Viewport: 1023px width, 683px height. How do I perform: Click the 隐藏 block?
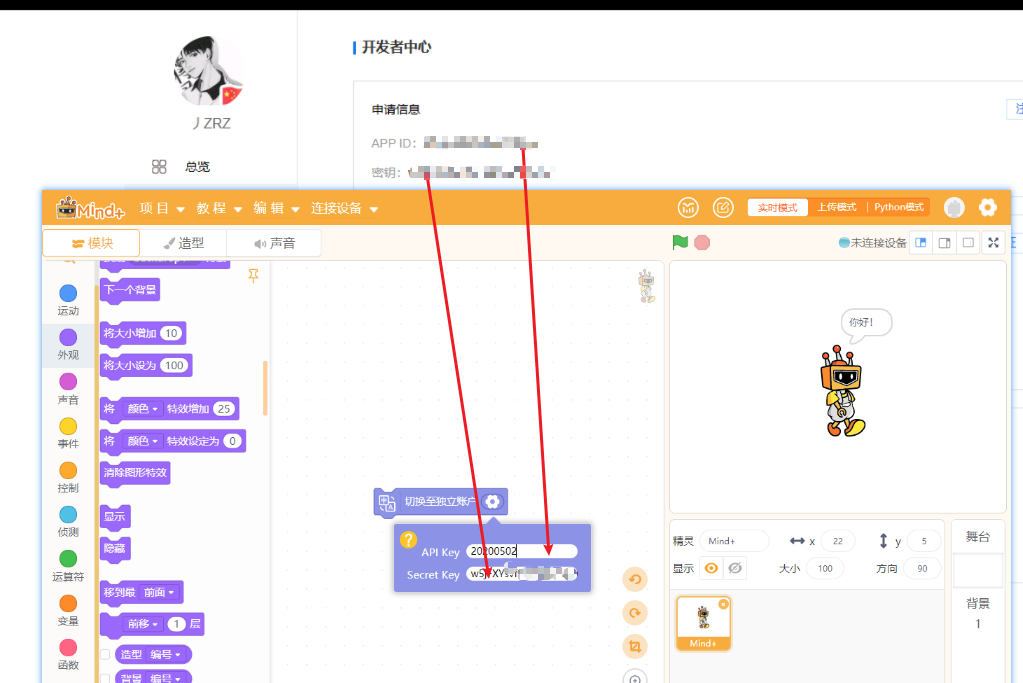115,549
